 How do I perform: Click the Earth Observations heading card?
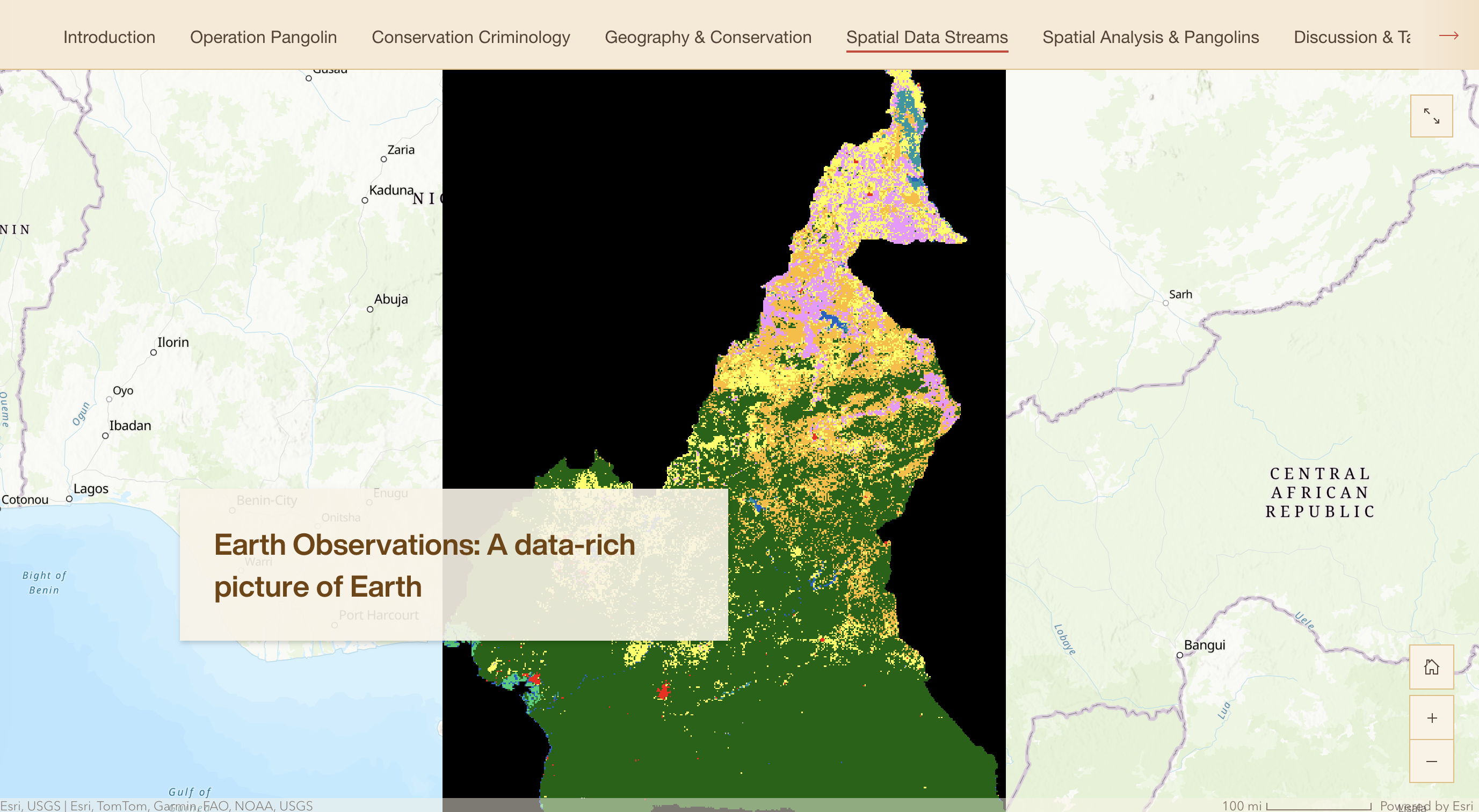tap(454, 564)
